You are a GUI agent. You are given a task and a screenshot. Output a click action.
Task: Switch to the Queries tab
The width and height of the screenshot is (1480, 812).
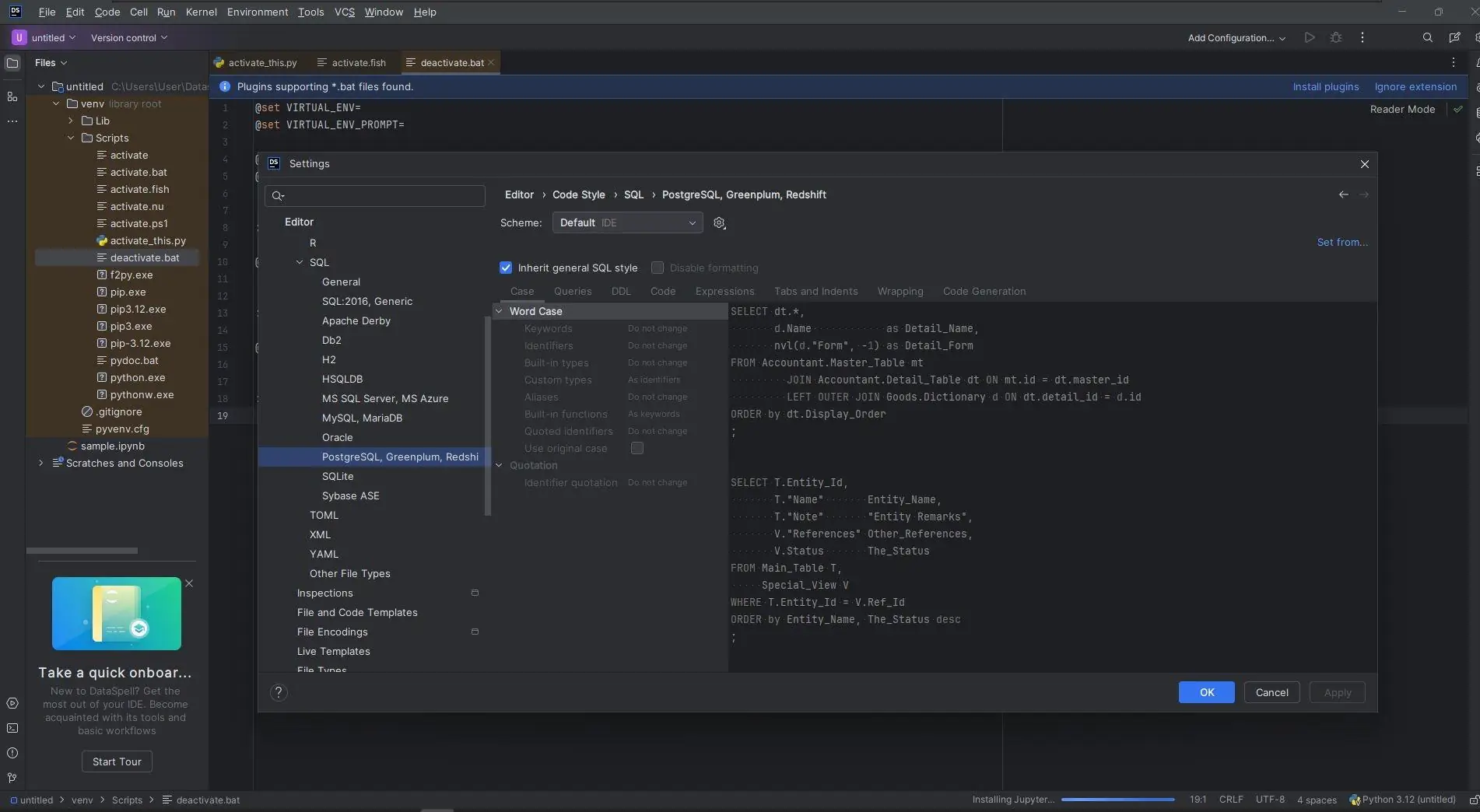point(573,292)
